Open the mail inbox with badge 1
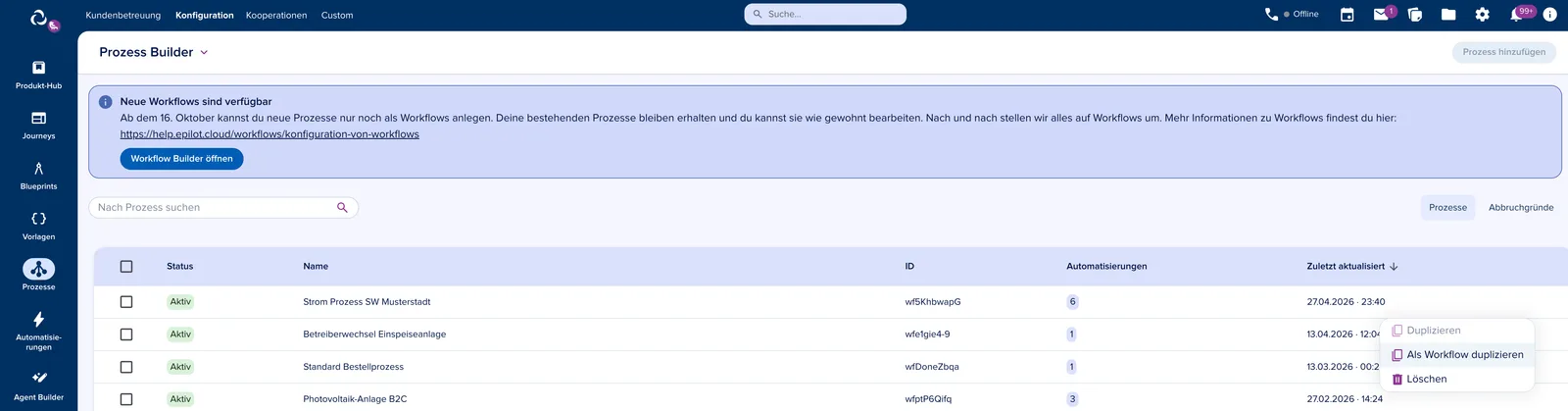Screen dimensions: 1568x411 click(x=1381, y=15)
